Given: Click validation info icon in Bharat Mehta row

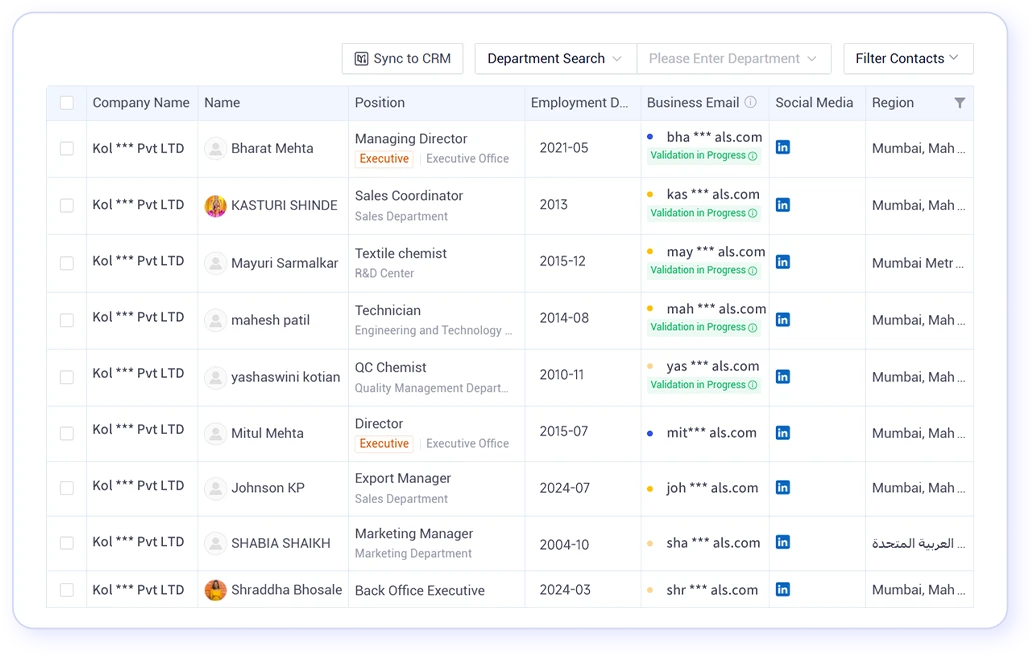Looking at the screenshot, I should pos(752,156).
